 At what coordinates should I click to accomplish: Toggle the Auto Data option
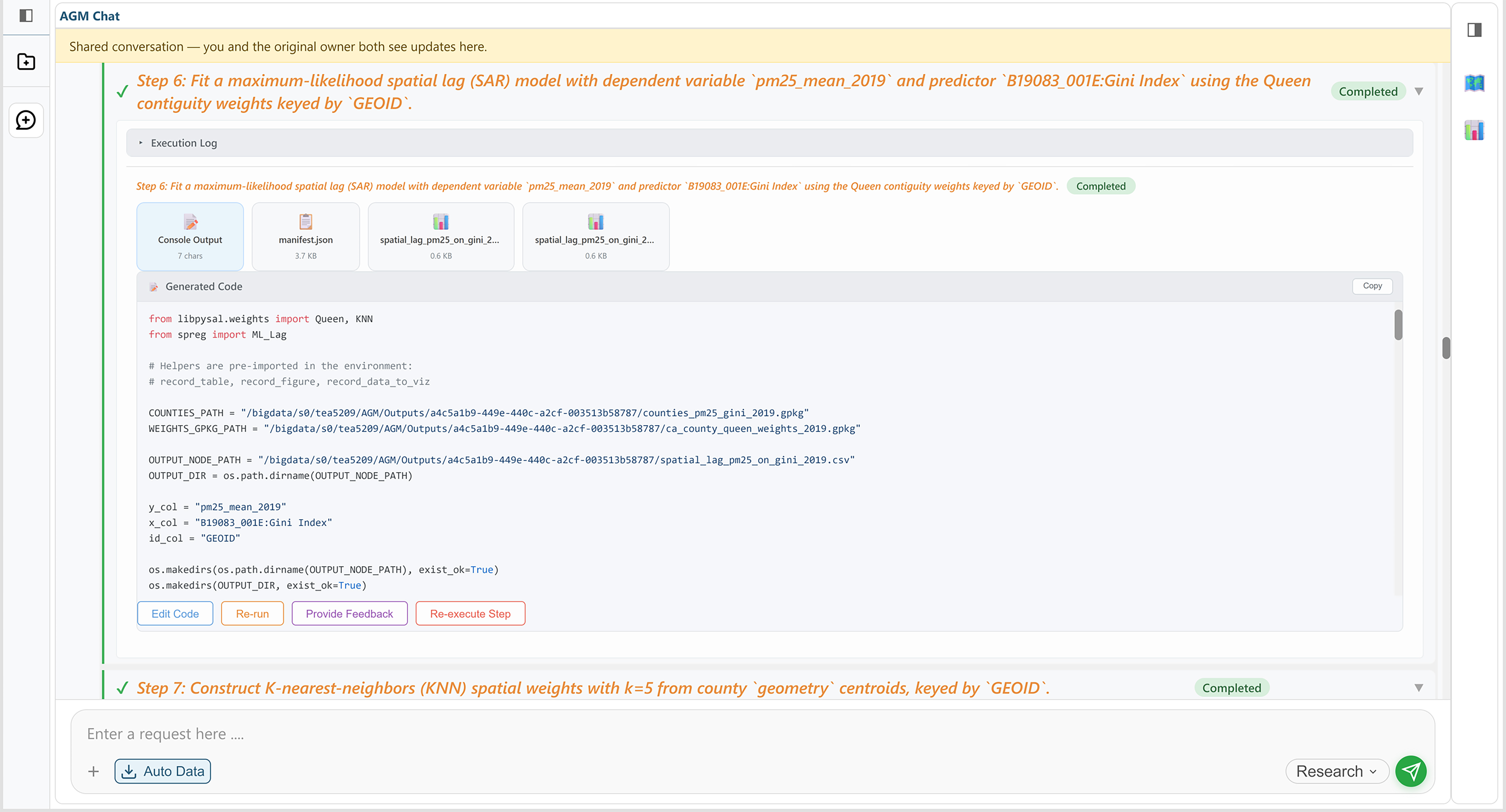[x=163, y=771]
